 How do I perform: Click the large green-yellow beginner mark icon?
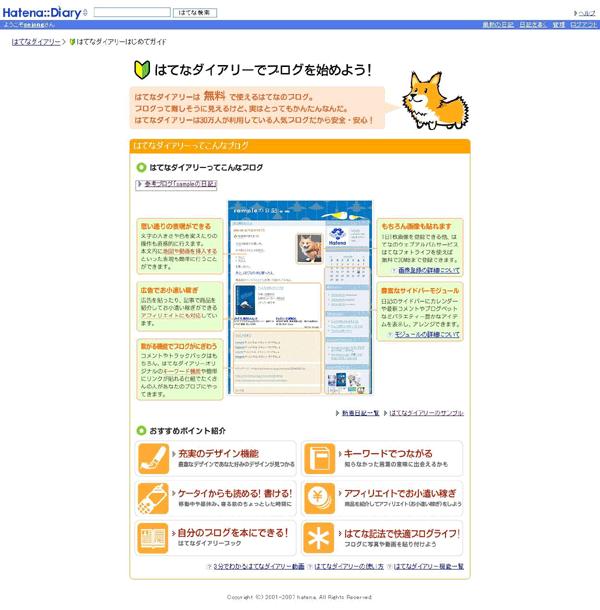point(142,70)
